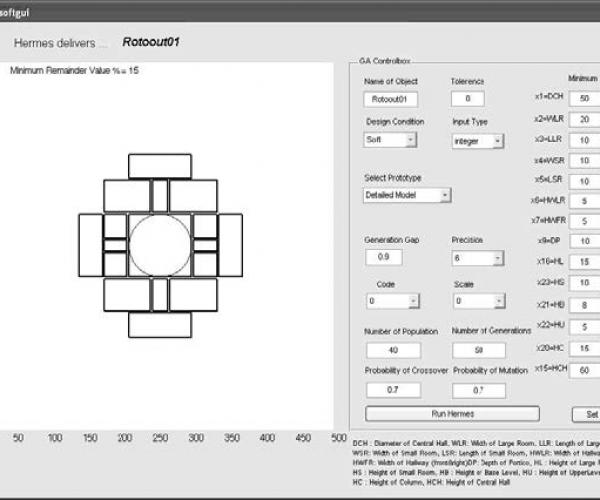
Task: Click the x5=LSR minimum value field
Action: click(x=584, y=181)
